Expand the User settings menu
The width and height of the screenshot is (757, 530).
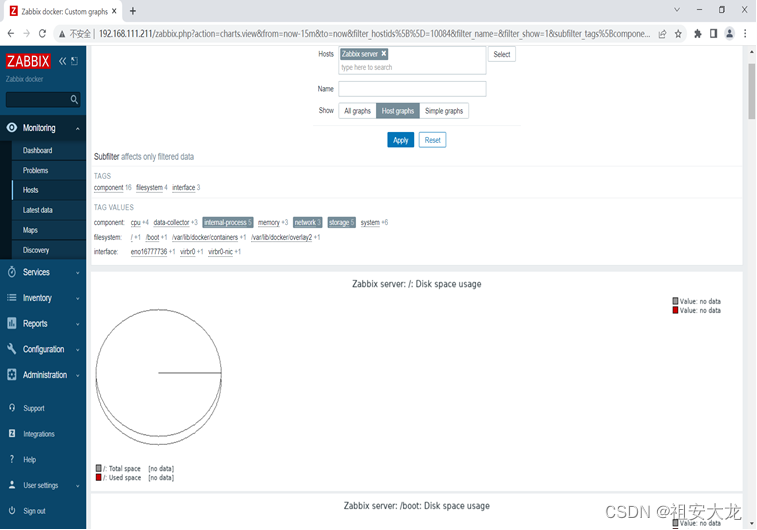77,486
